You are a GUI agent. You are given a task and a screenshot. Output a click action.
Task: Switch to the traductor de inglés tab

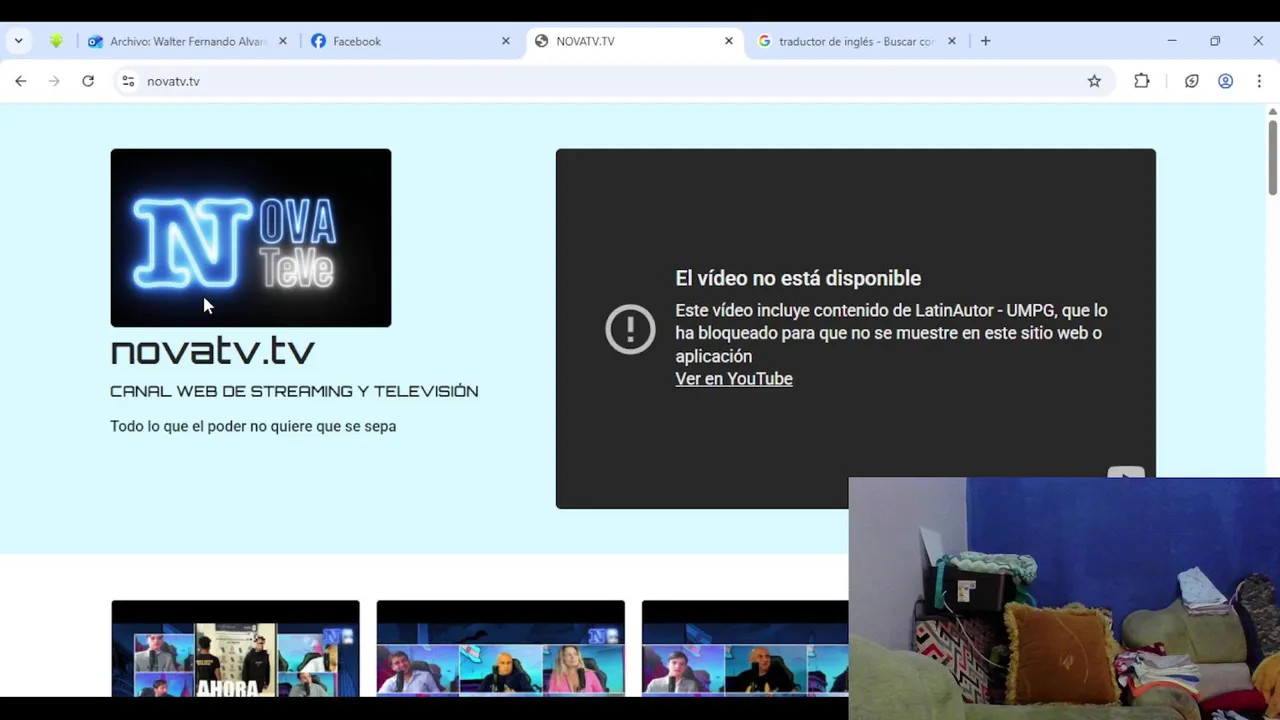(x=856, y=41)
